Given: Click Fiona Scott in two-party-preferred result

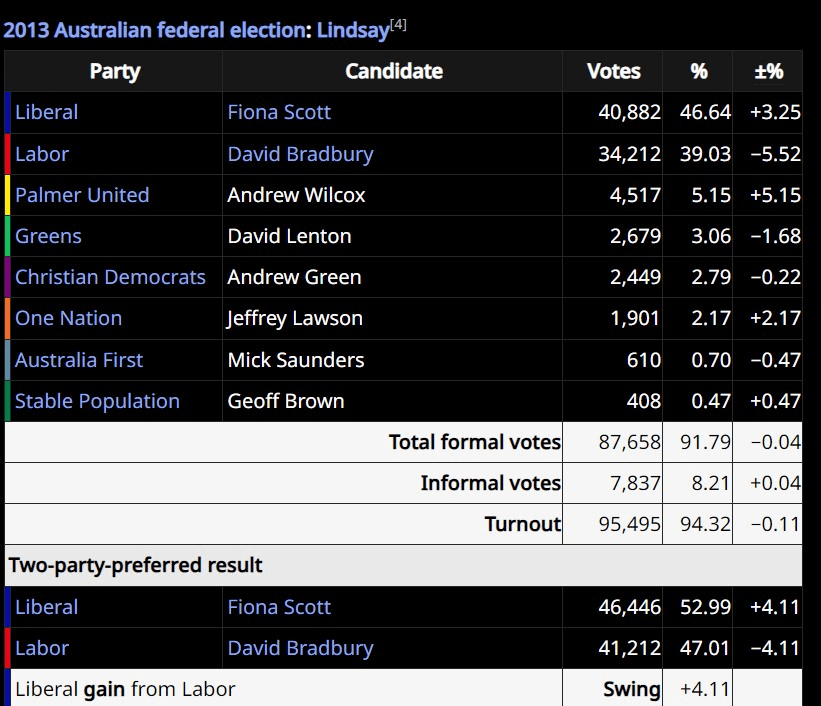Looking at the screenshot, I should pos(279,607).
